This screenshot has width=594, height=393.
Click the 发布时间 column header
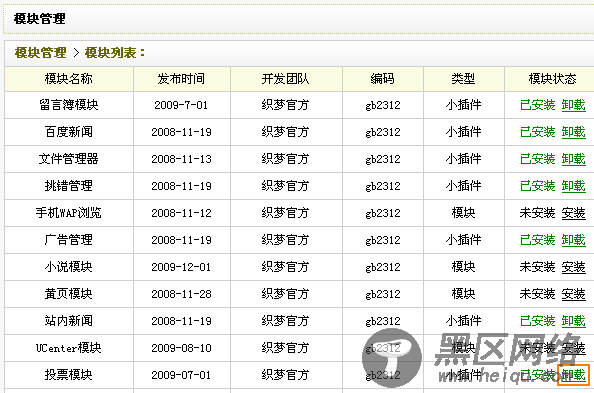pyautogui.click(x=181, y=79)
